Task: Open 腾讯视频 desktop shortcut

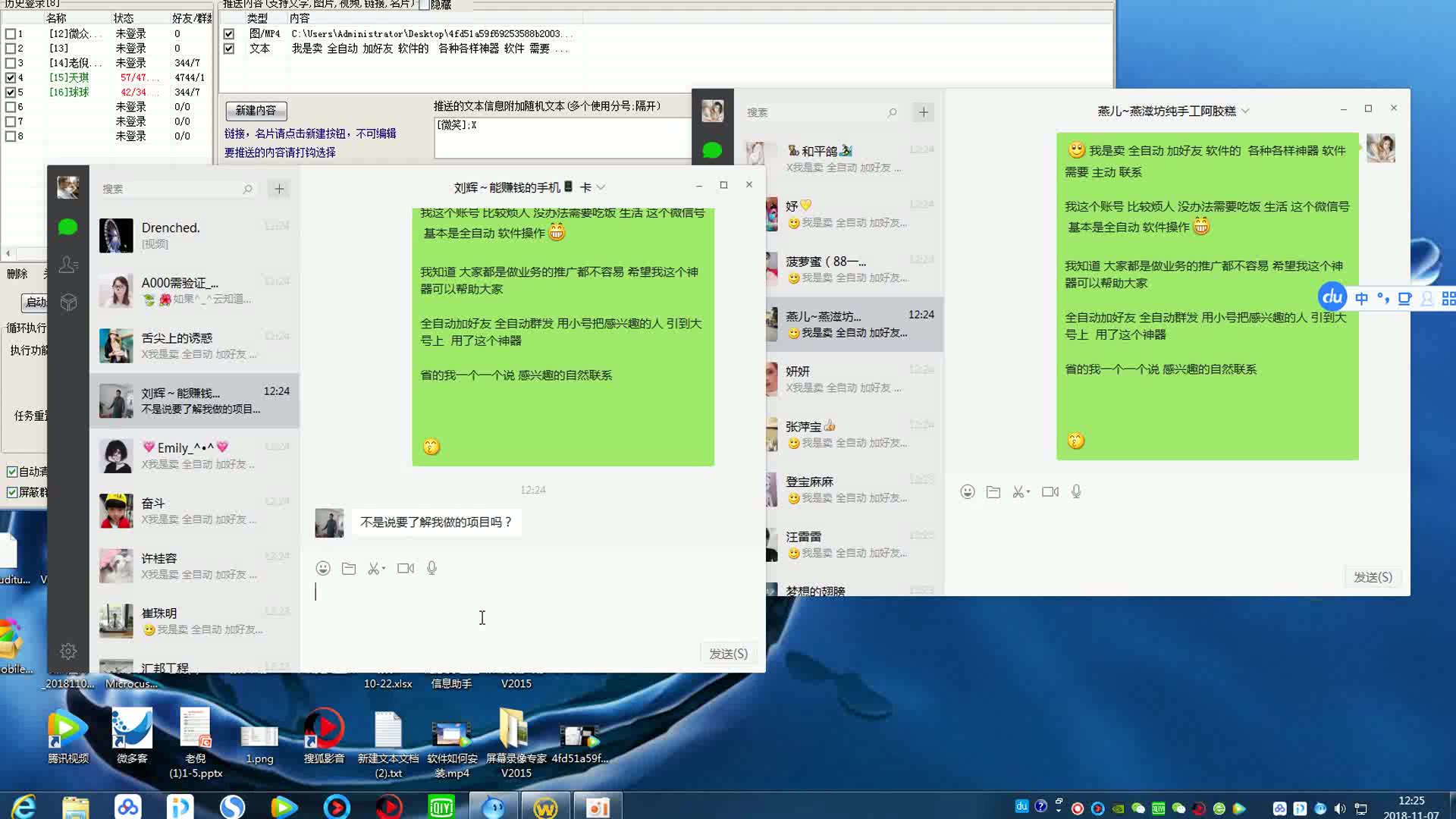Action: 68,736
